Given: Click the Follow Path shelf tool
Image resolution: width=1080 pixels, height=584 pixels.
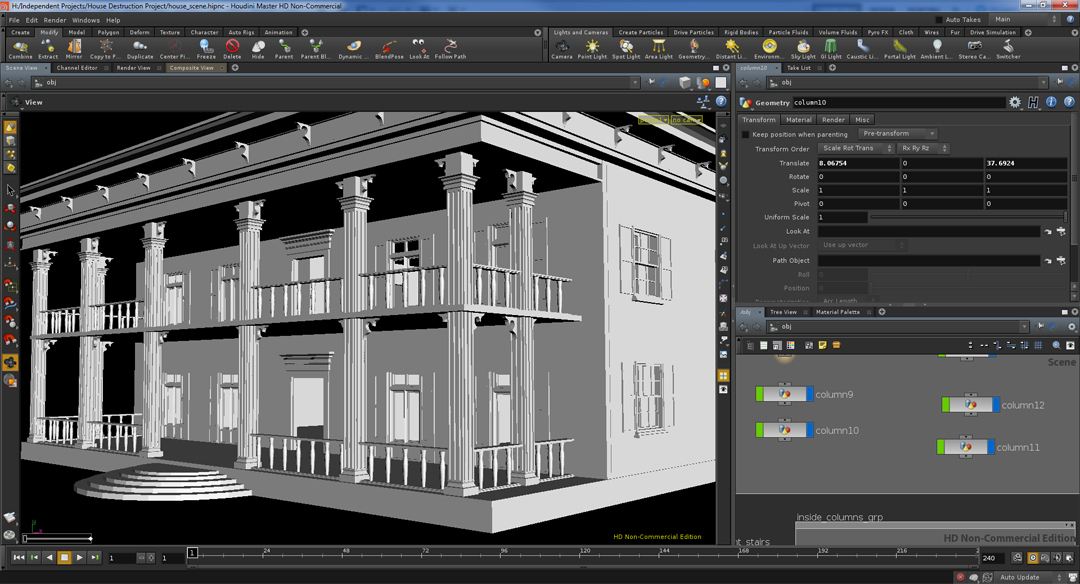Looking at the screenshot, I should pos(450,49).
